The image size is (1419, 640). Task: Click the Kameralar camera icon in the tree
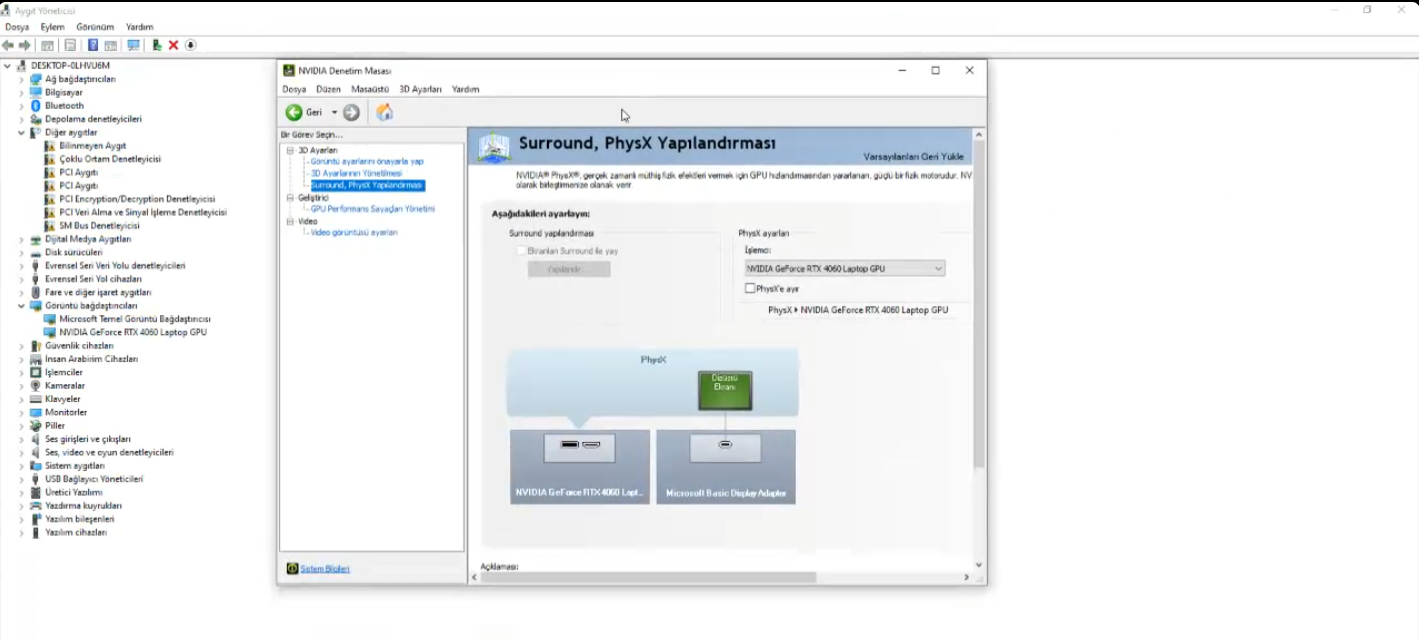35,385
